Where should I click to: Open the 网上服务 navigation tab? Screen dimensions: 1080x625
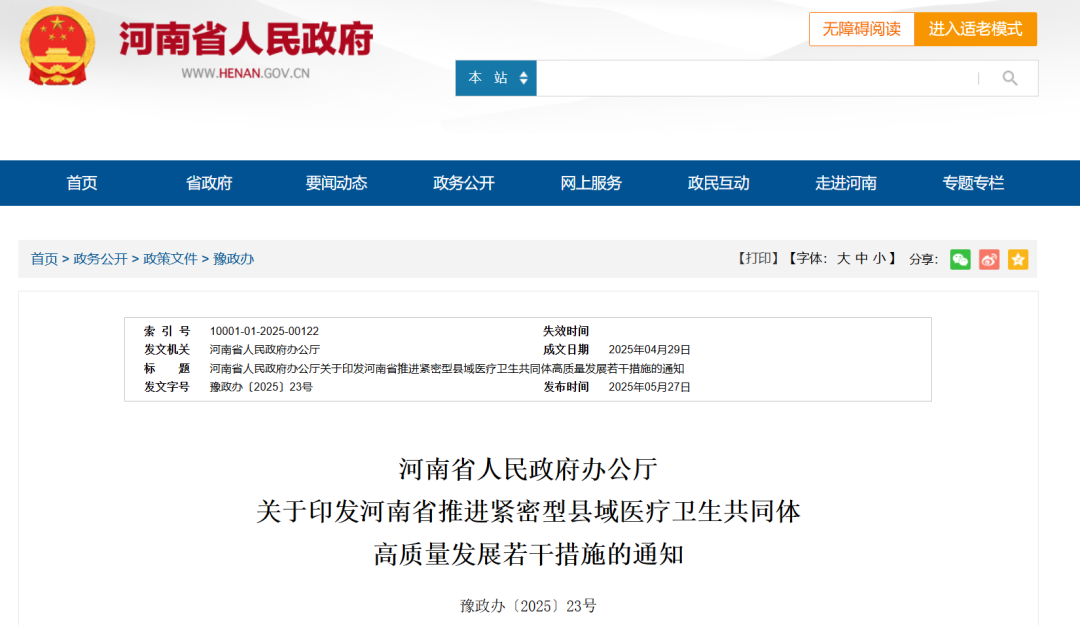point(591,183)
